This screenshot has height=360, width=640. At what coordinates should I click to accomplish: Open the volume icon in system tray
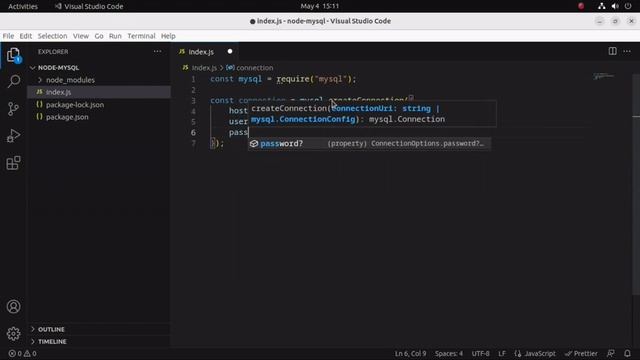[x=615, y=6]
